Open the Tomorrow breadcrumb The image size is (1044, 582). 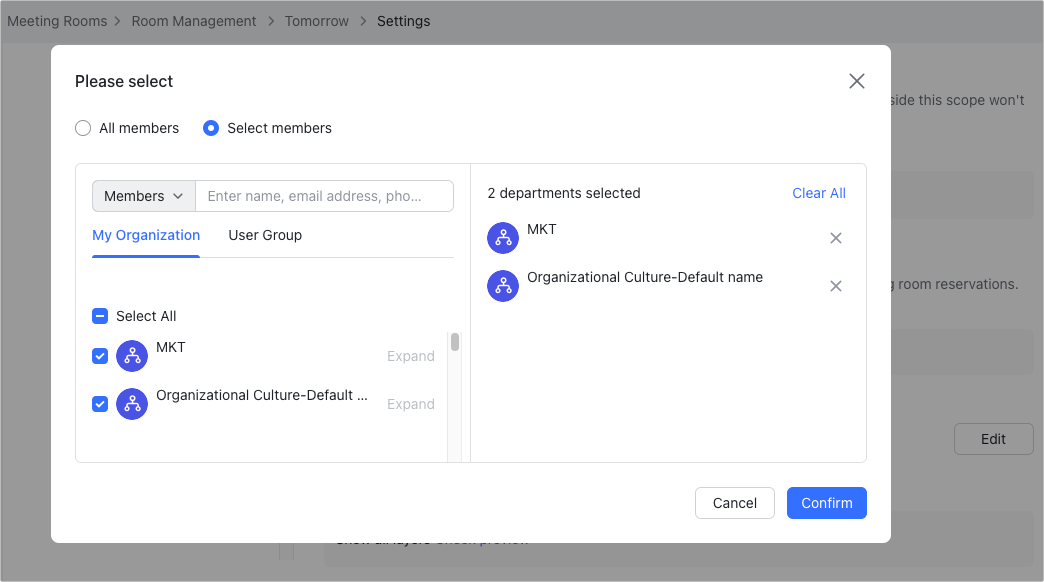coord(317,21)
